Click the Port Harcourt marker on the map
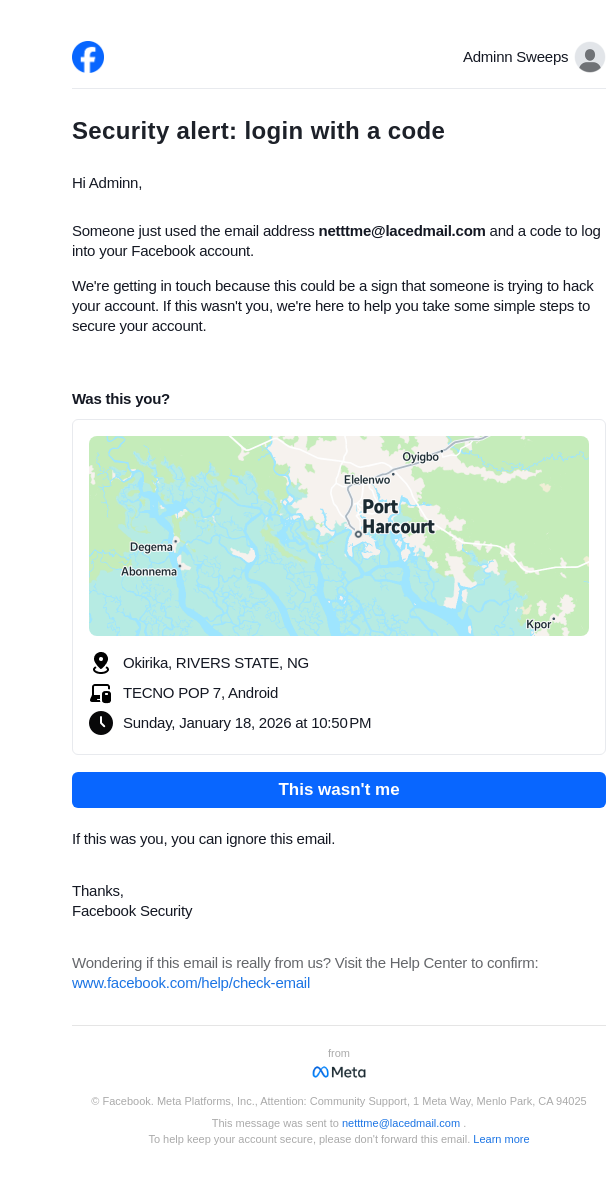614x1195 pixels. click(358, 534)
